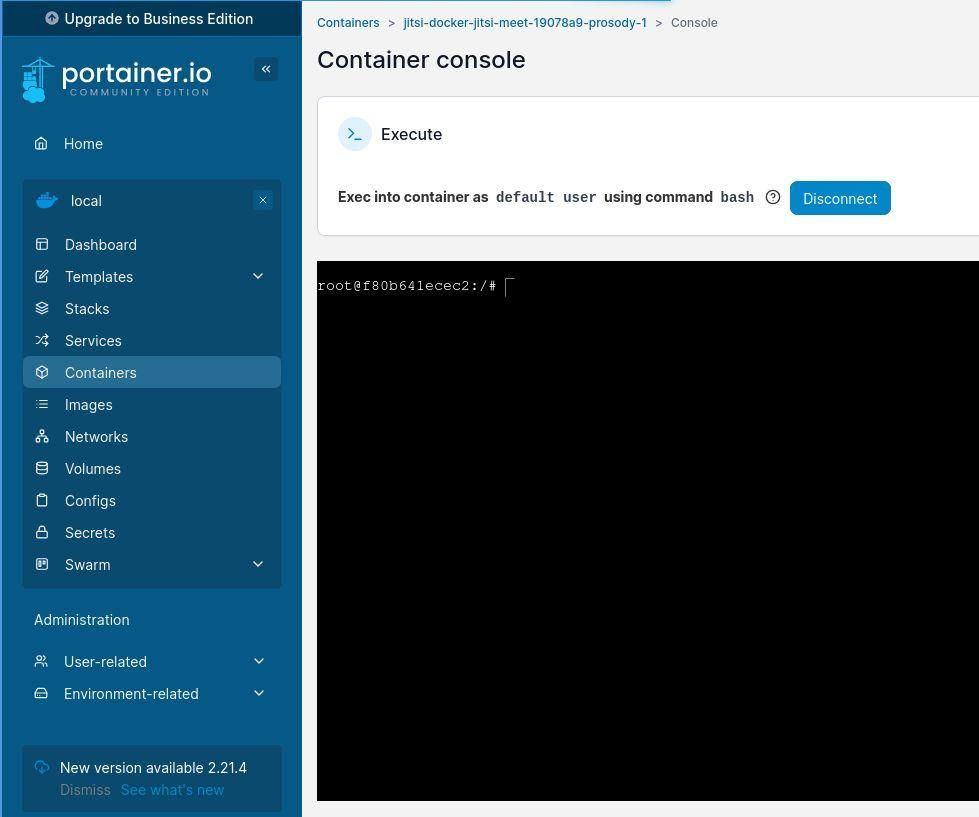The height and width of the screenshot is (817, 979).
Task: Collapse the sidebar with double-chevron icon
Action: click(266, 69)
